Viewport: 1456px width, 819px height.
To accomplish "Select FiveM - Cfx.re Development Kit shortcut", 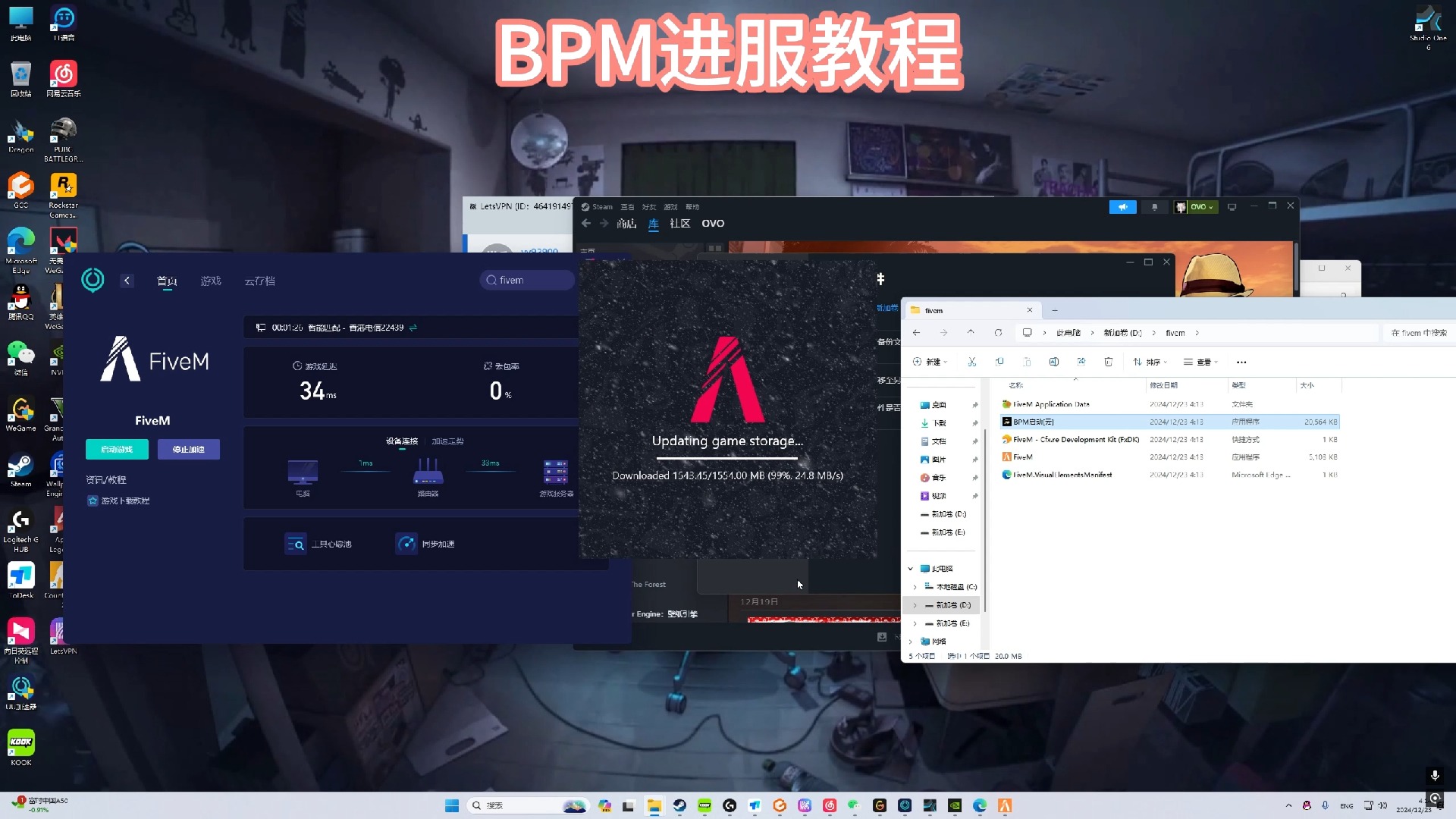I will click(x=1076, y=440).
